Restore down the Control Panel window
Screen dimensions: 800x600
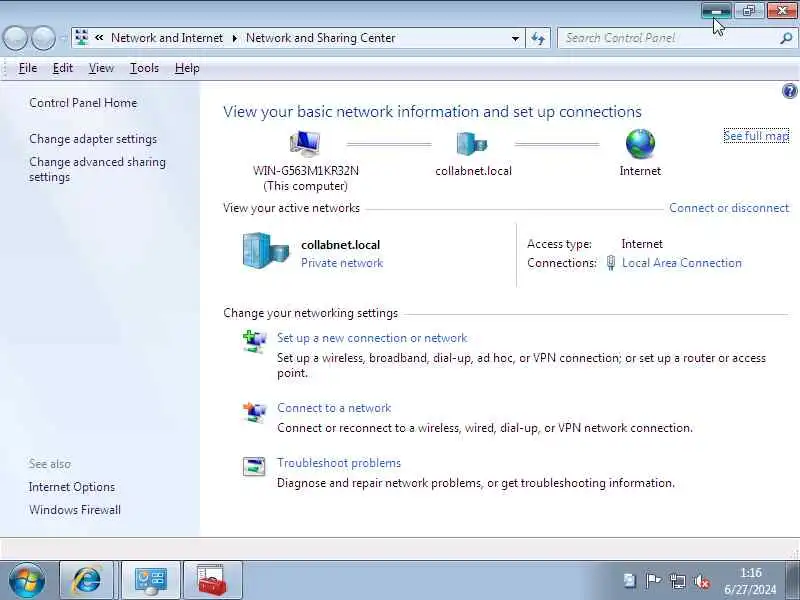[748, 10]
